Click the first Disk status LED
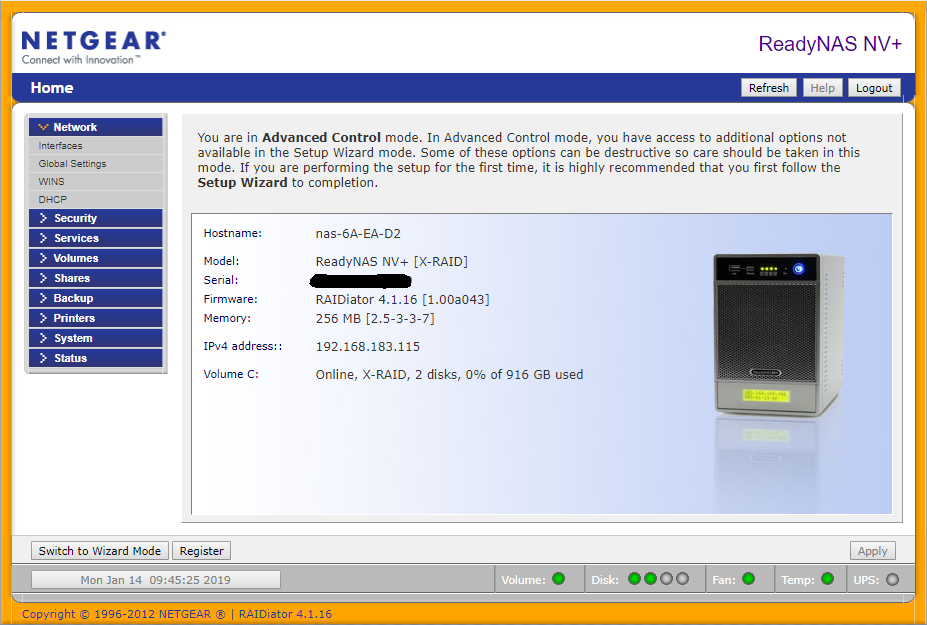The height and width of the screenshot is (625, 927). [x=634, y=579]
